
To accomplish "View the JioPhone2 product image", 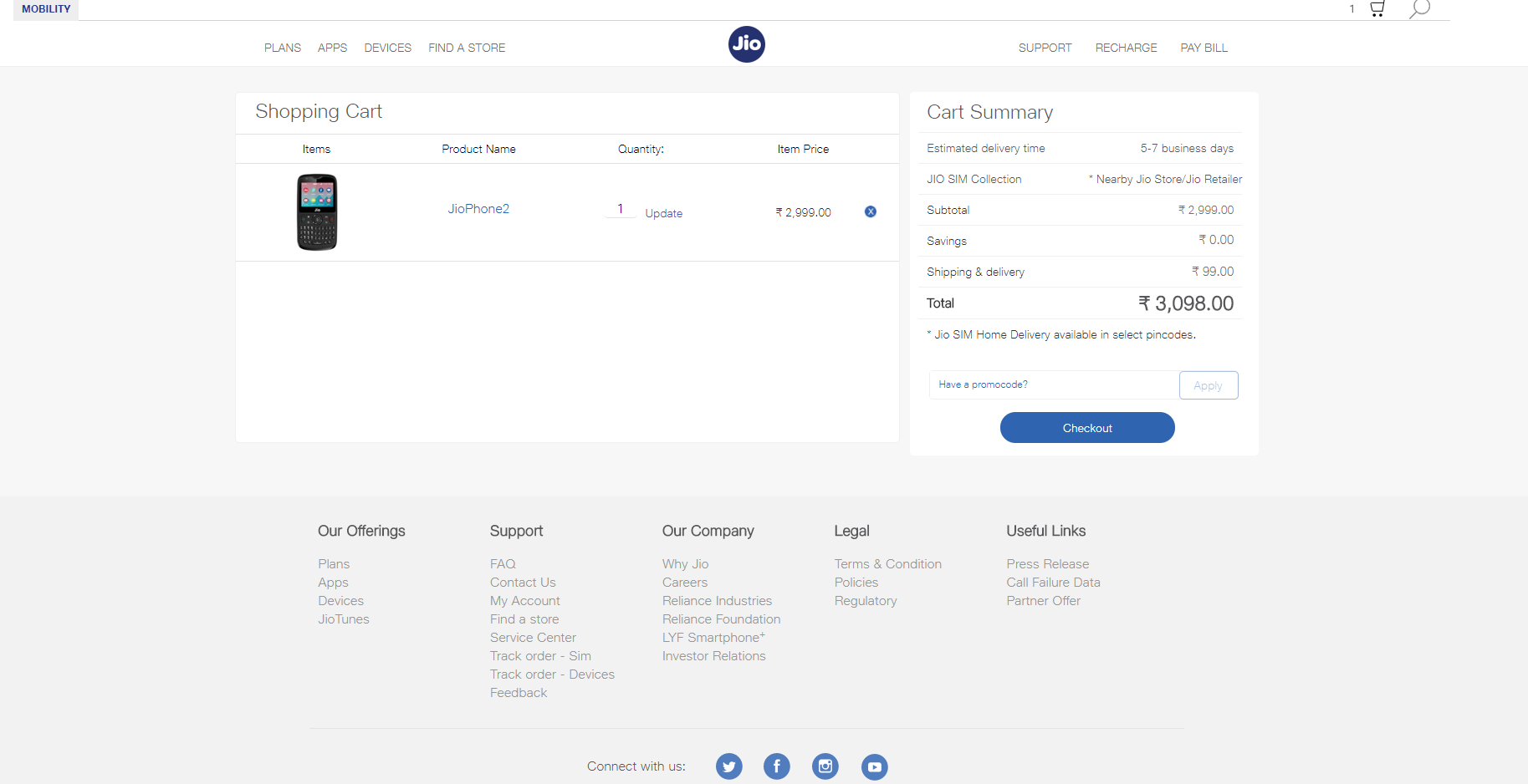I will tap(317, 212).
